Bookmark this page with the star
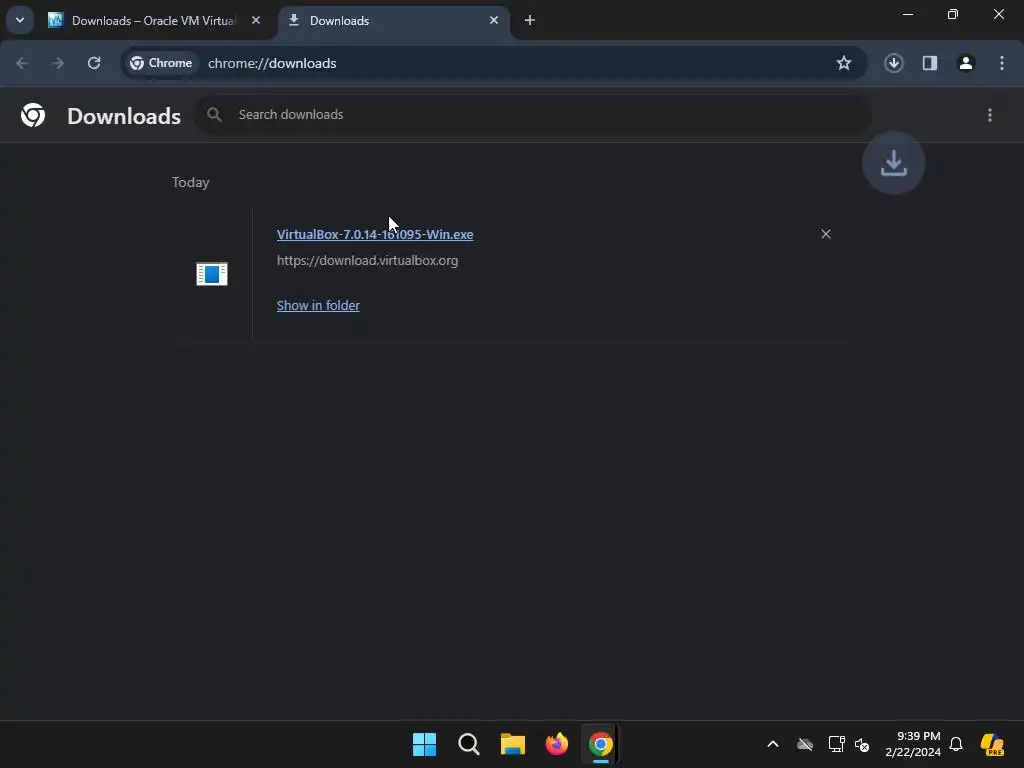 pyautogui.click(x=844, y=63)
